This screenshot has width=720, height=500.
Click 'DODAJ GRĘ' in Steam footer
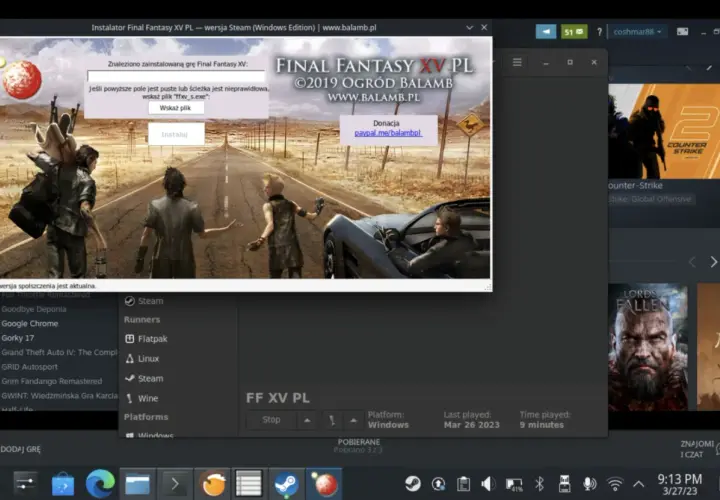pyautogui.click(x=20, y=449)
